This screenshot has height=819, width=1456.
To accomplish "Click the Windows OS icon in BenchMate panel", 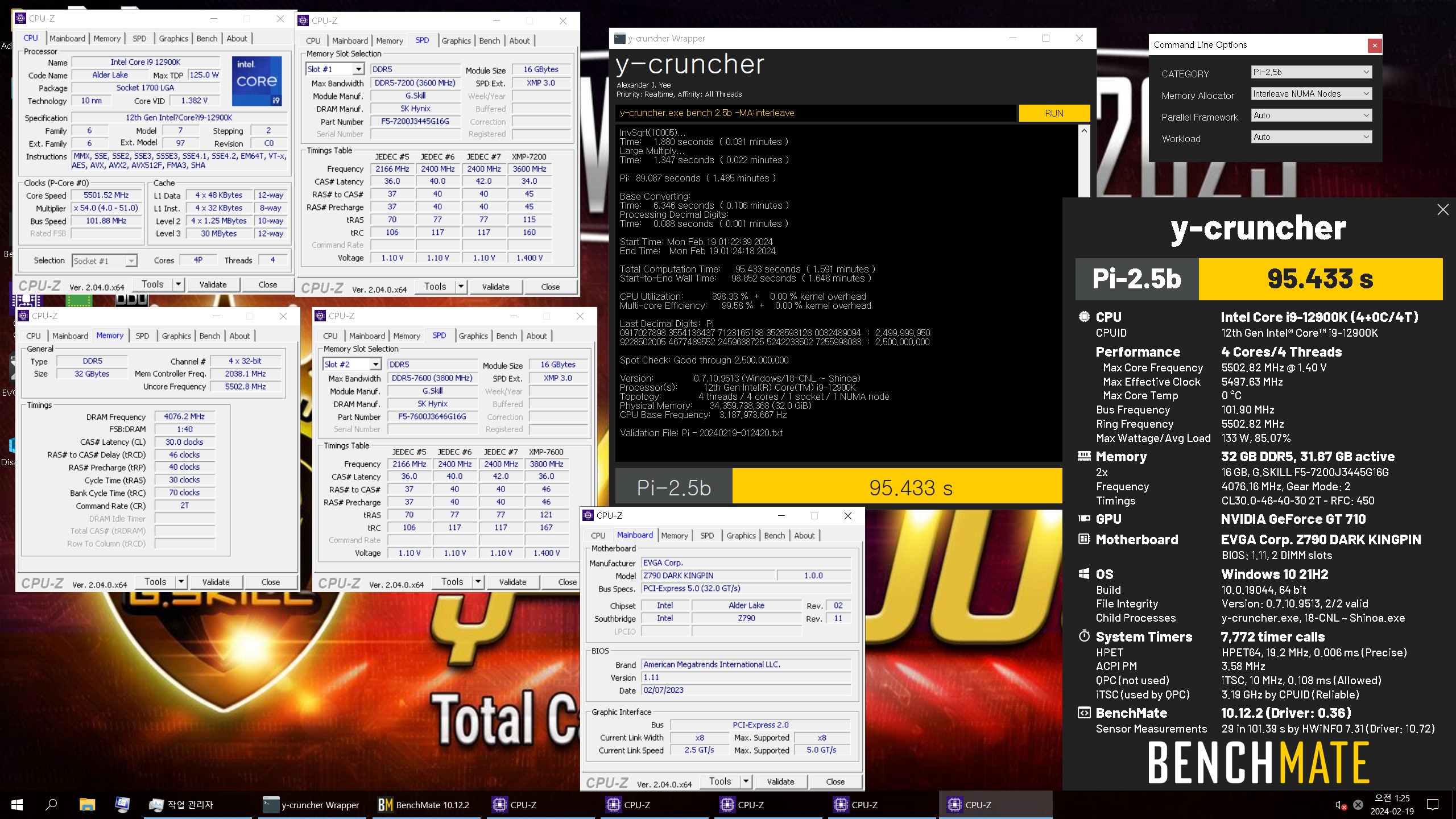I will pos(1084,574).
